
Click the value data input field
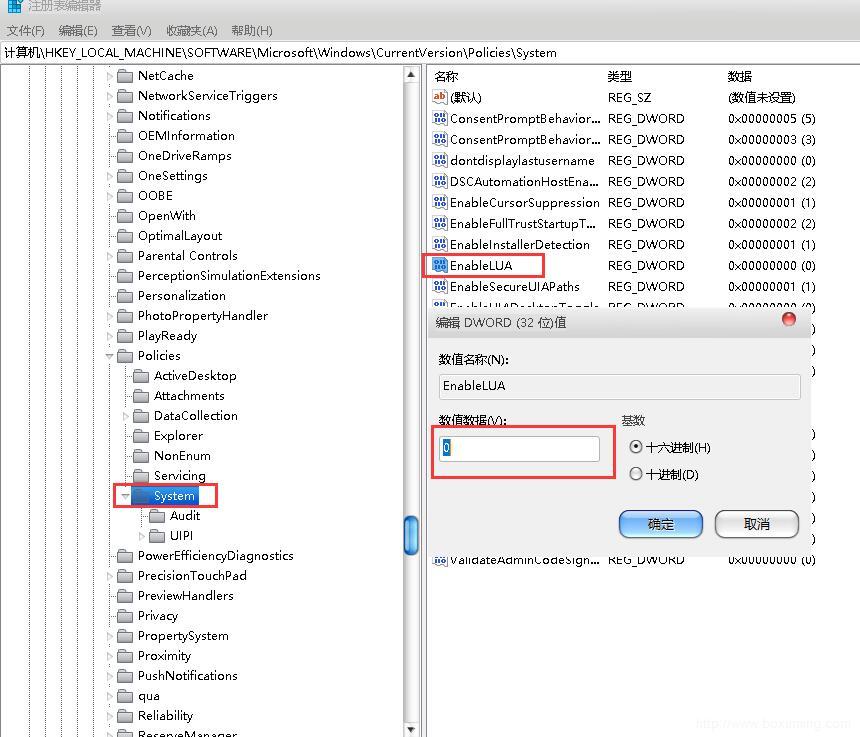(519, 449)
